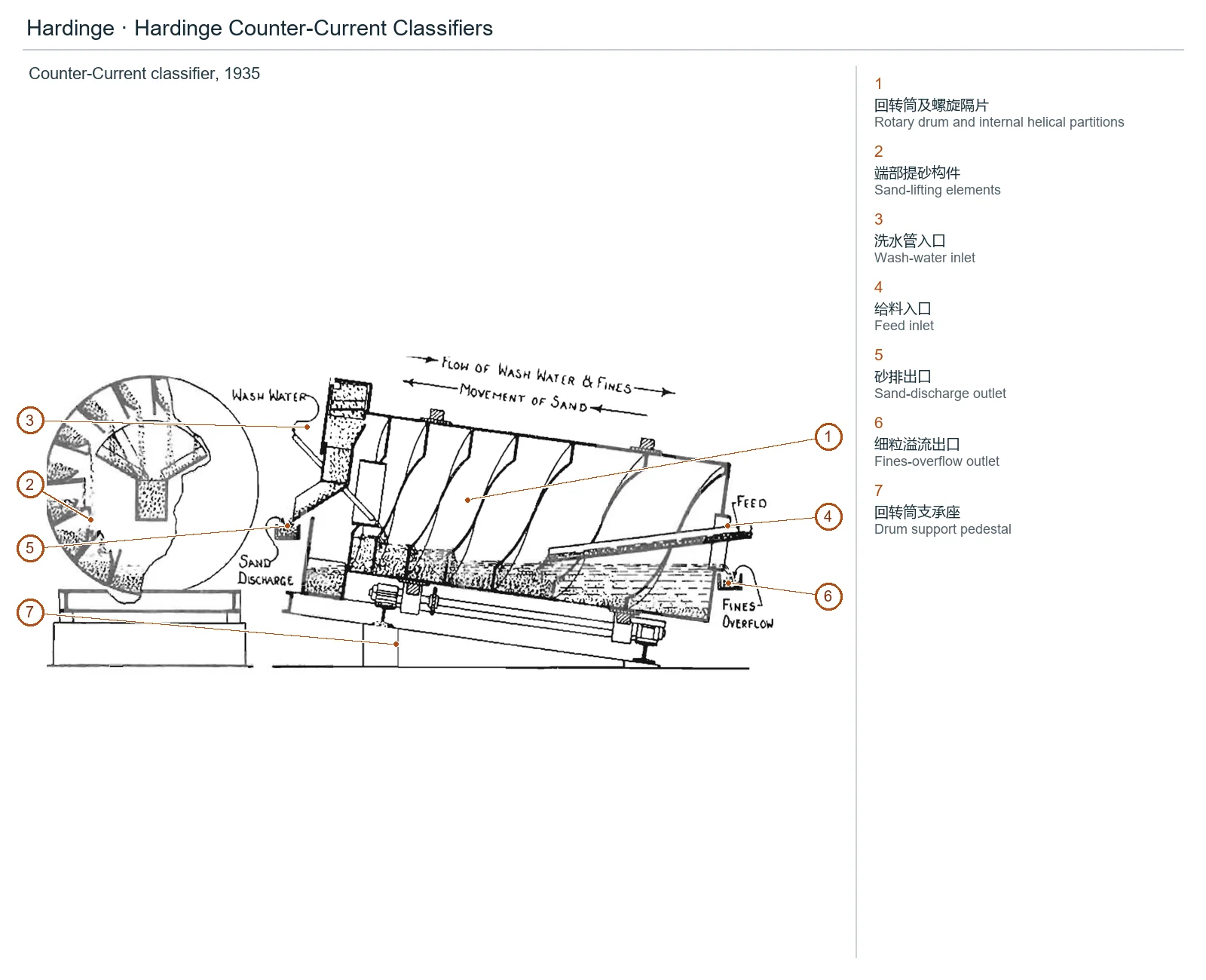Click the caption 'Counter-Current classifier, 1935'
Screen dimensions: 1206x980
[144, 74]
